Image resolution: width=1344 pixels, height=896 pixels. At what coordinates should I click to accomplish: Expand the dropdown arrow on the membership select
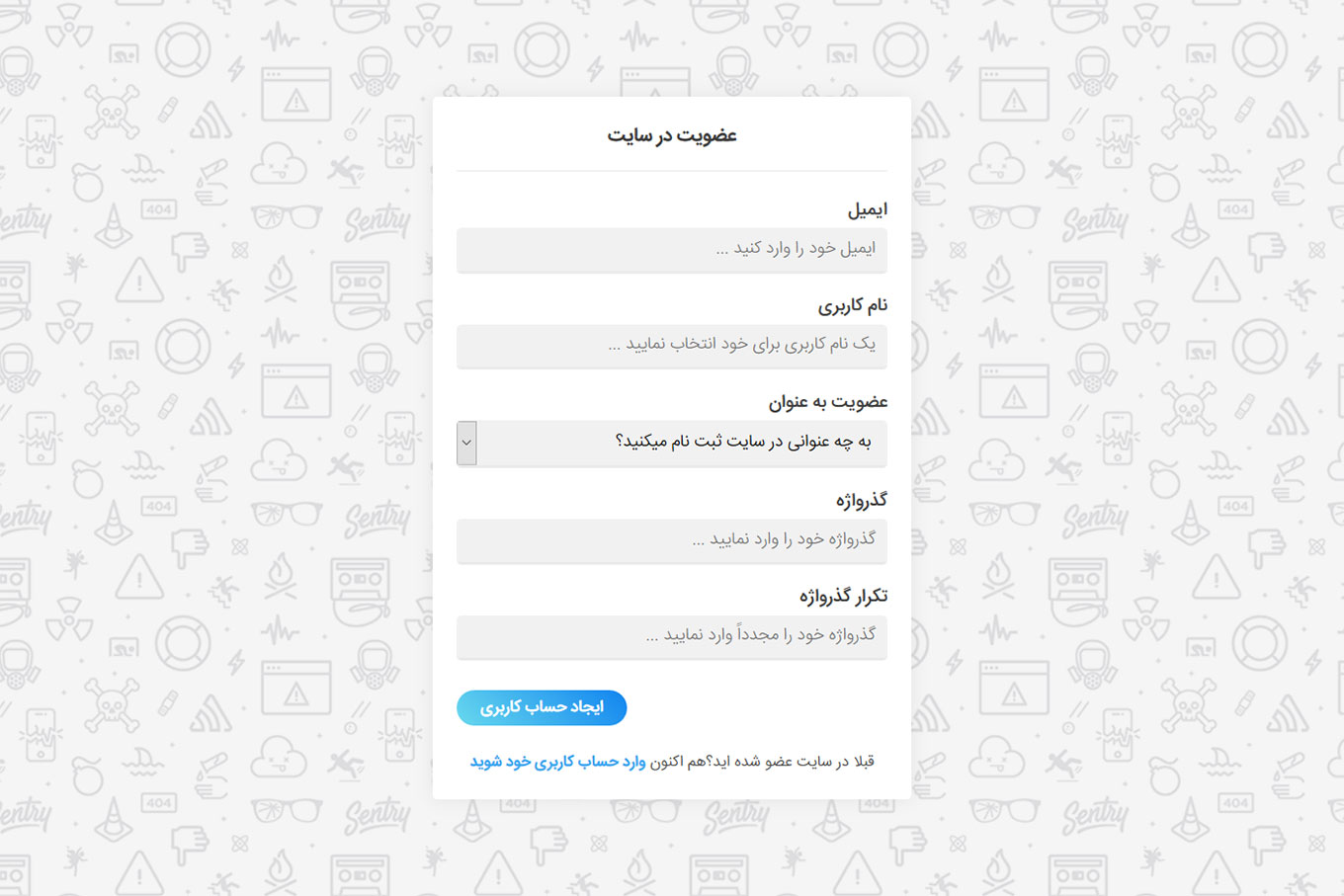pos(466,443)
